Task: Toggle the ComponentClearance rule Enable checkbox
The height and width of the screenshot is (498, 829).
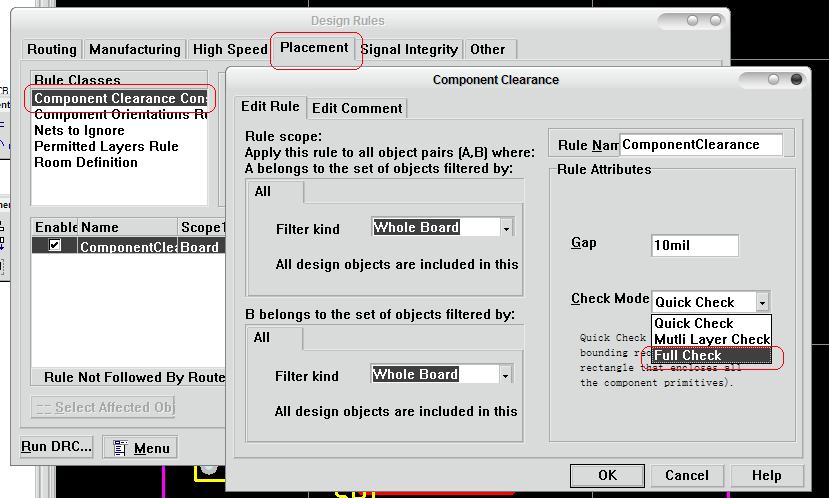Action: click(x=54, y=245)
